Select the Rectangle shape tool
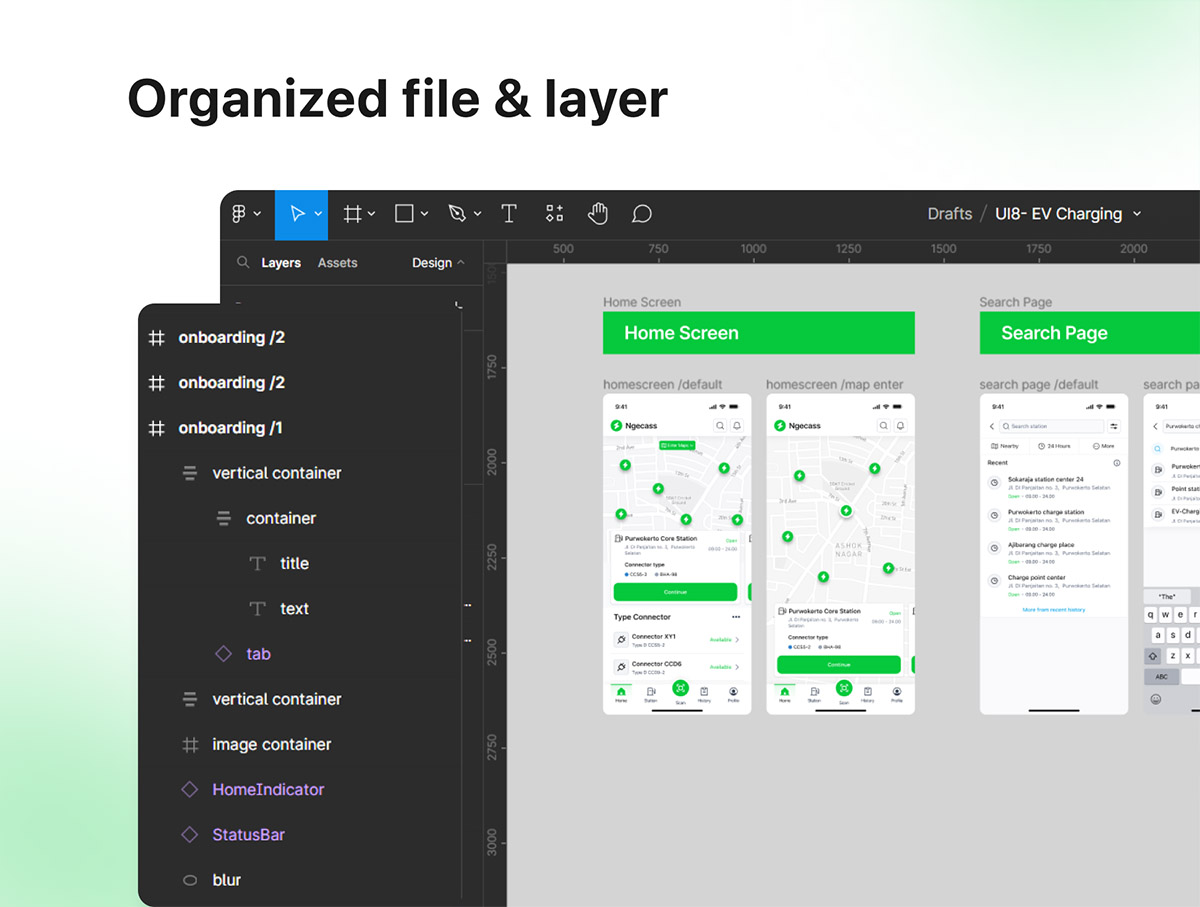This screenshot has width=1200, height=907. [404, 214]
